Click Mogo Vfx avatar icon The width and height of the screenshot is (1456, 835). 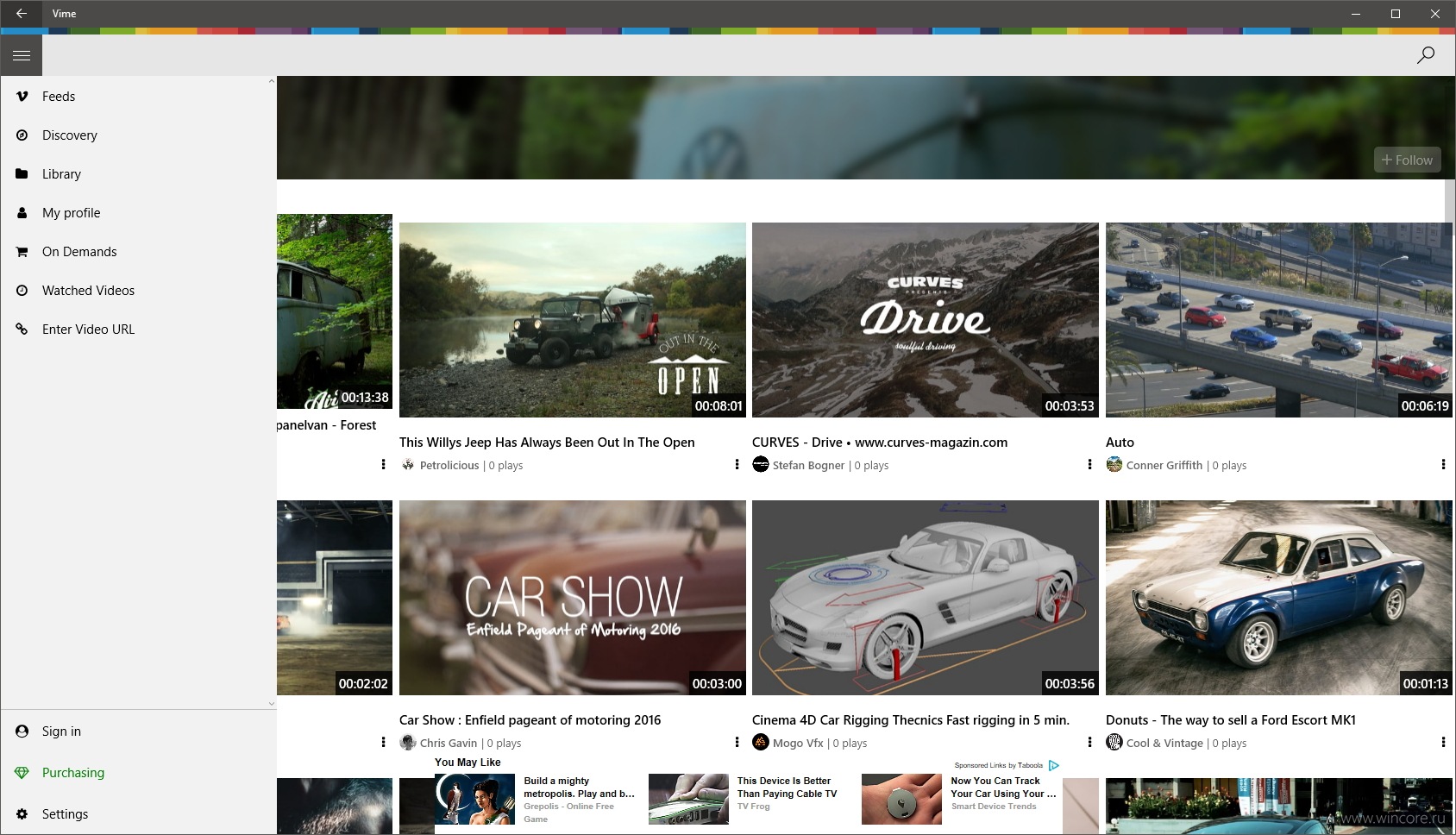coord(761,743)
